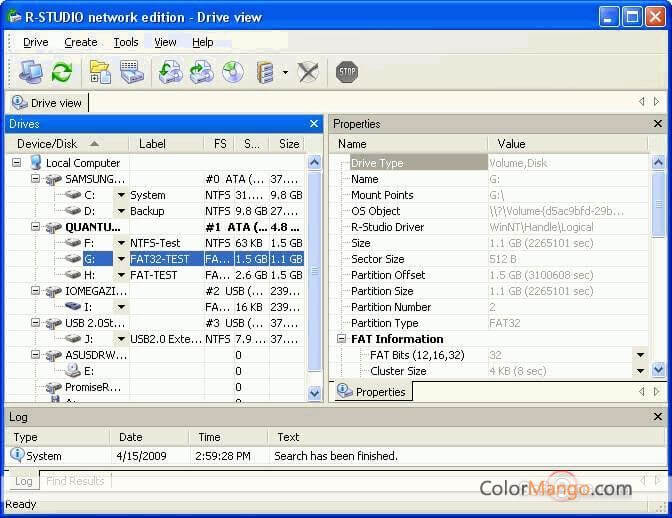Click the disc icon in the toolbar
Image resolution: width=672 pixels, height=518 pixels.
[233, 72]
